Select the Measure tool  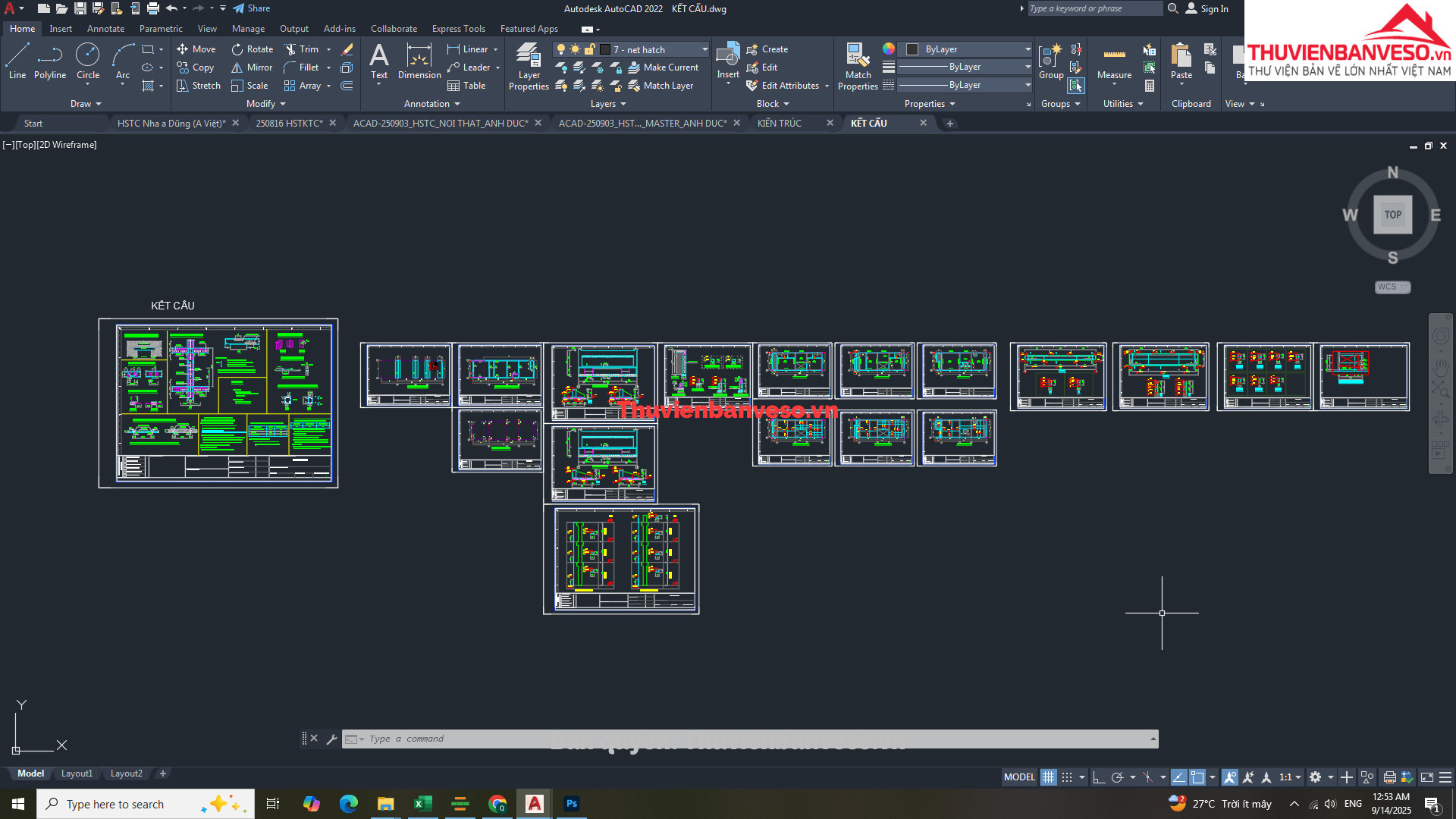1114,62
